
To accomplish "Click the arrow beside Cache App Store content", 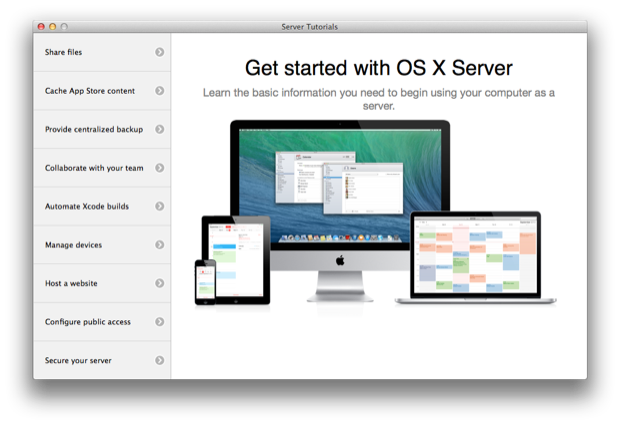I will pos(159,91).
